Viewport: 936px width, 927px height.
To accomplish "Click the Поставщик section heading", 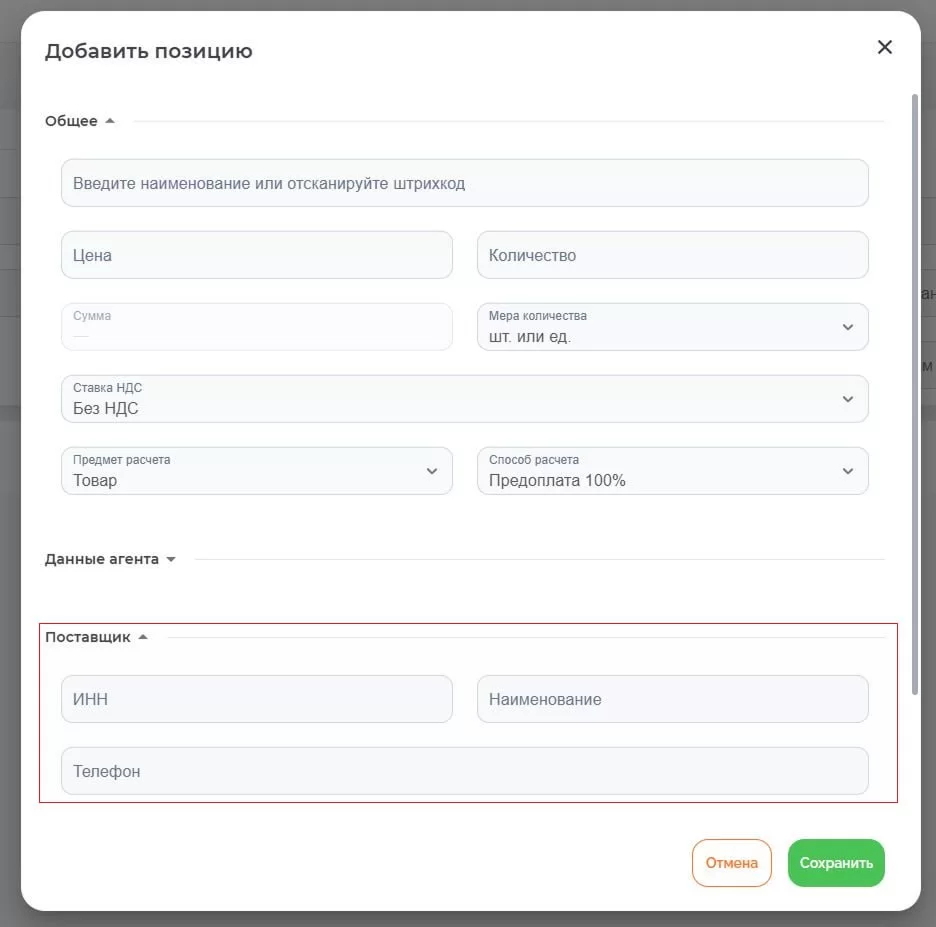I will coord(88,637).
